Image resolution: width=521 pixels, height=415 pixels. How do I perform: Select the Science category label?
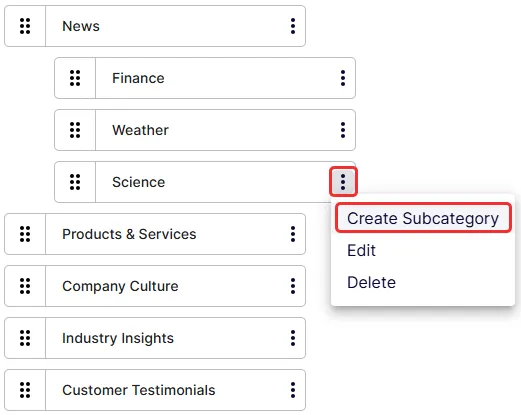pos(139,182)
